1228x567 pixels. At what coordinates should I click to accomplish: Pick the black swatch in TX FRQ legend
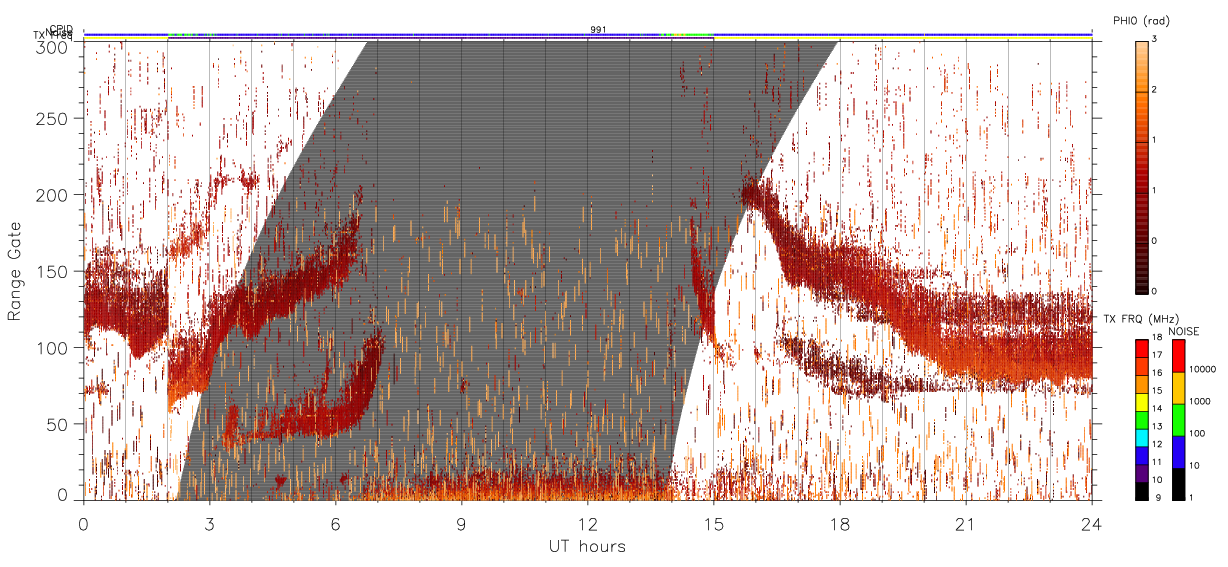1141,491
